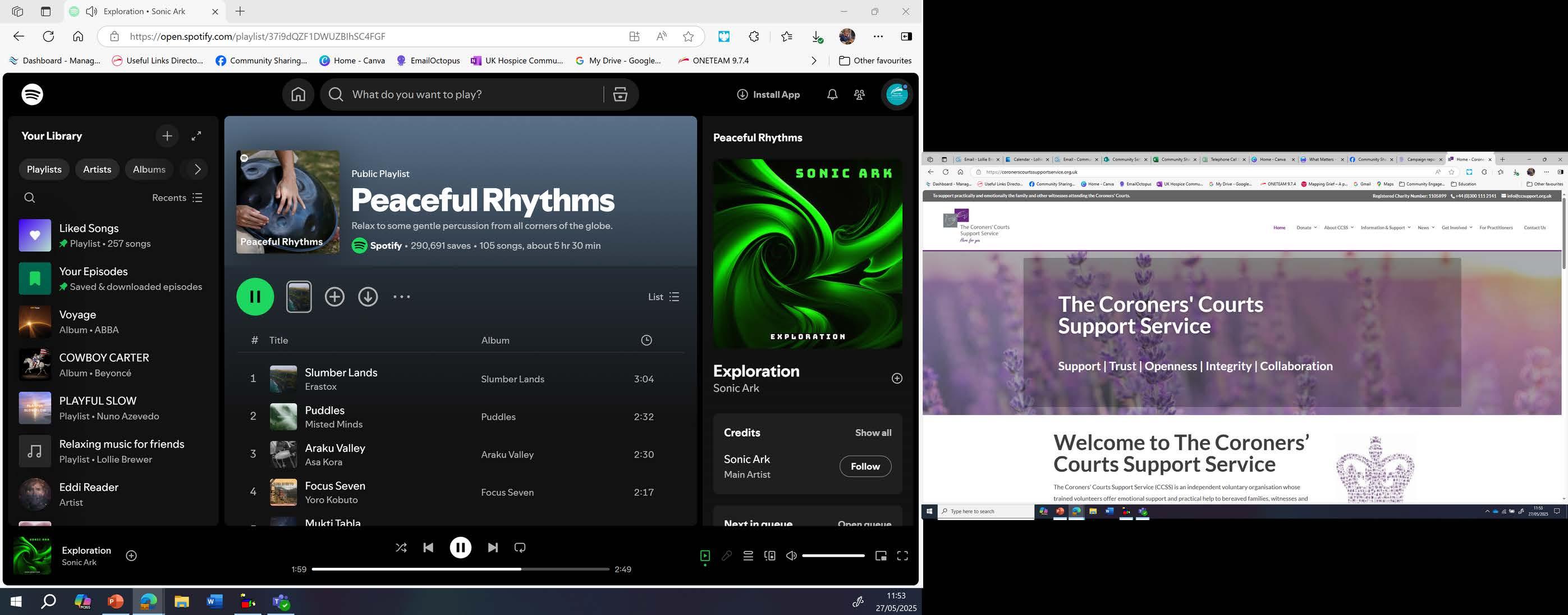Expand more library filter chips arrow
The width and height of the screenshot is (1568, 615).
pos(197,169)
